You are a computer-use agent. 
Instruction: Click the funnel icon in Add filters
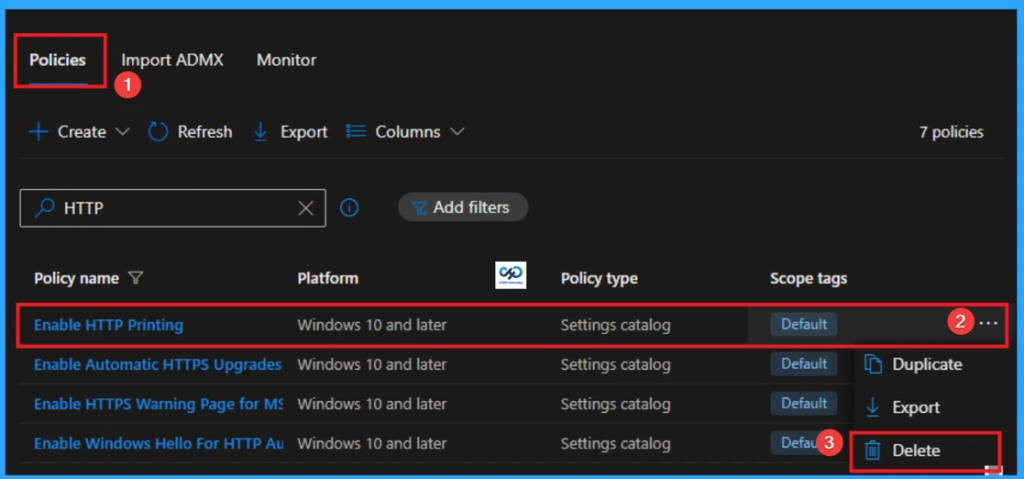tap(419, 208)
